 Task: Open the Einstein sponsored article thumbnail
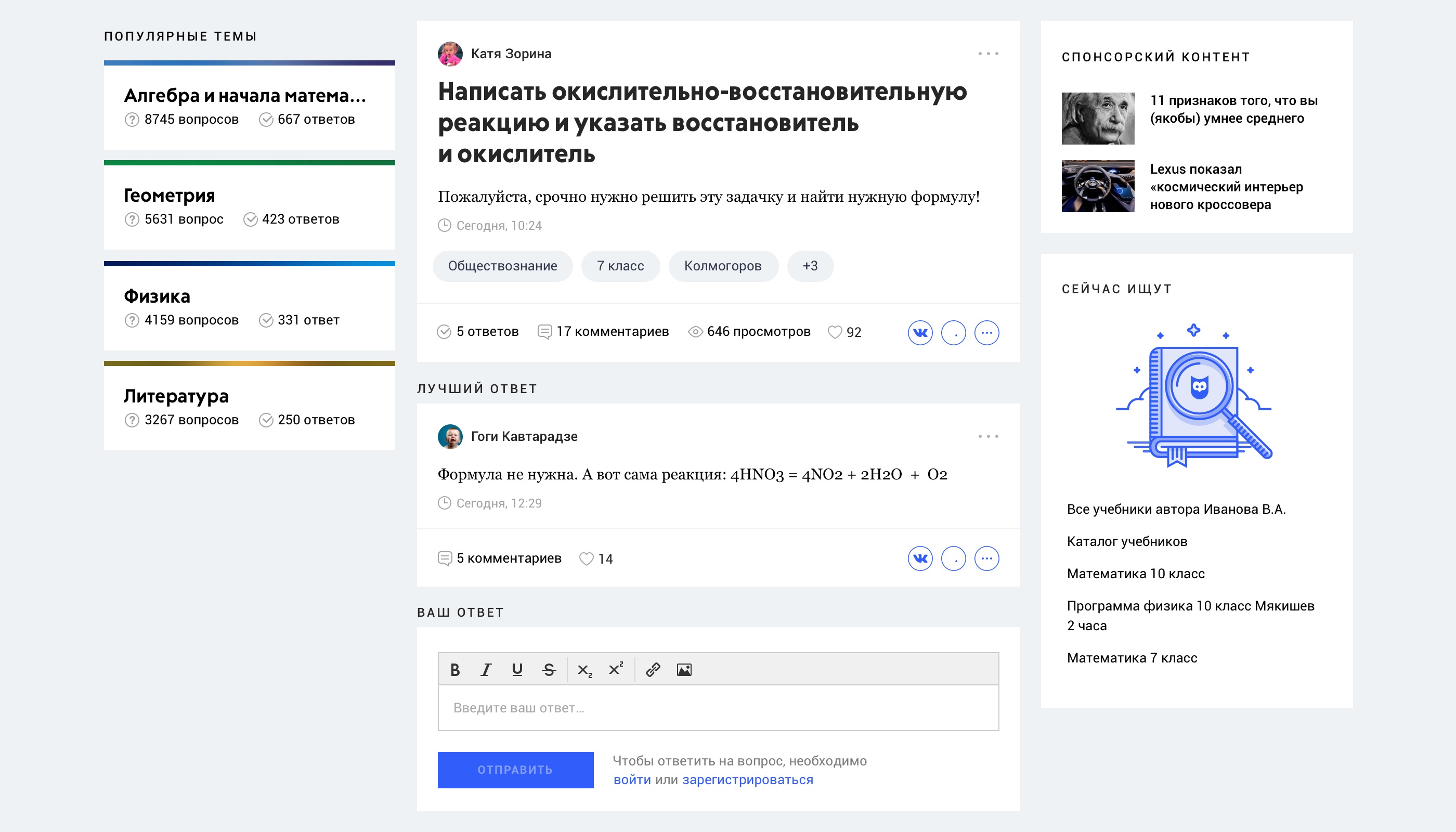(x=1098, y=118)
